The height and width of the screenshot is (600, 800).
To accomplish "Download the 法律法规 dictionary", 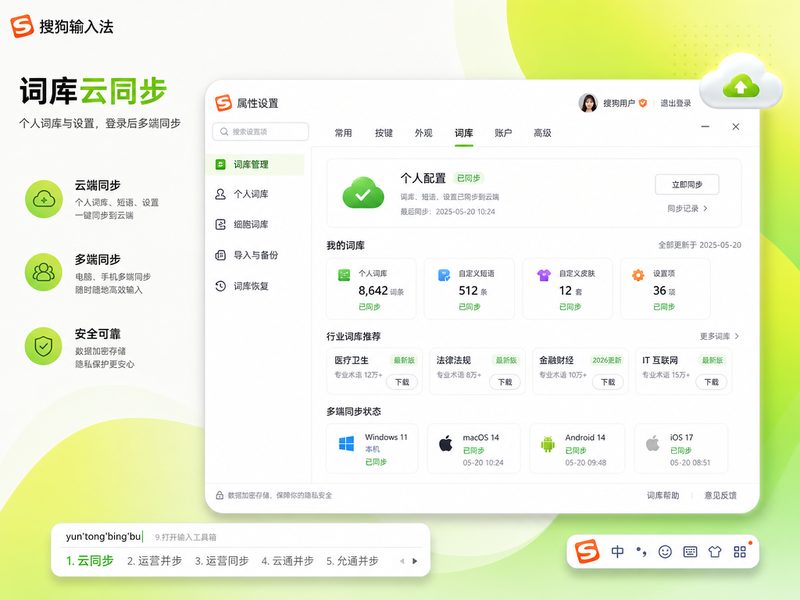I will tap(505, 382).
